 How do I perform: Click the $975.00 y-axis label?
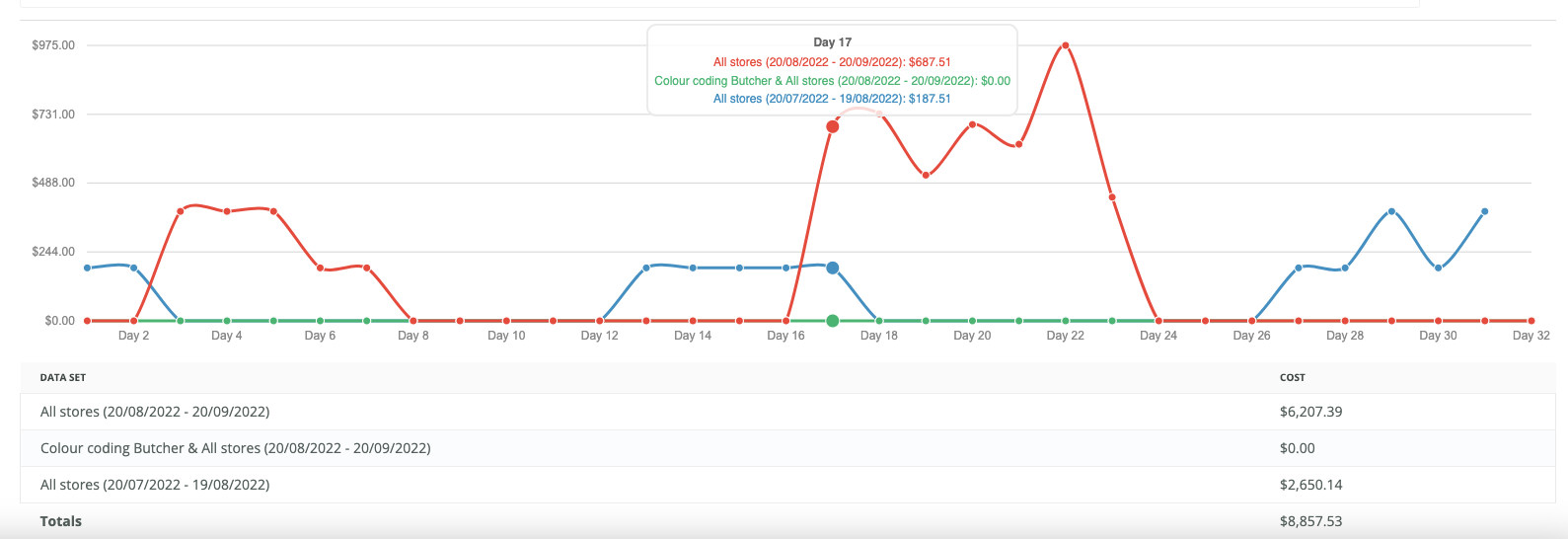53,45
